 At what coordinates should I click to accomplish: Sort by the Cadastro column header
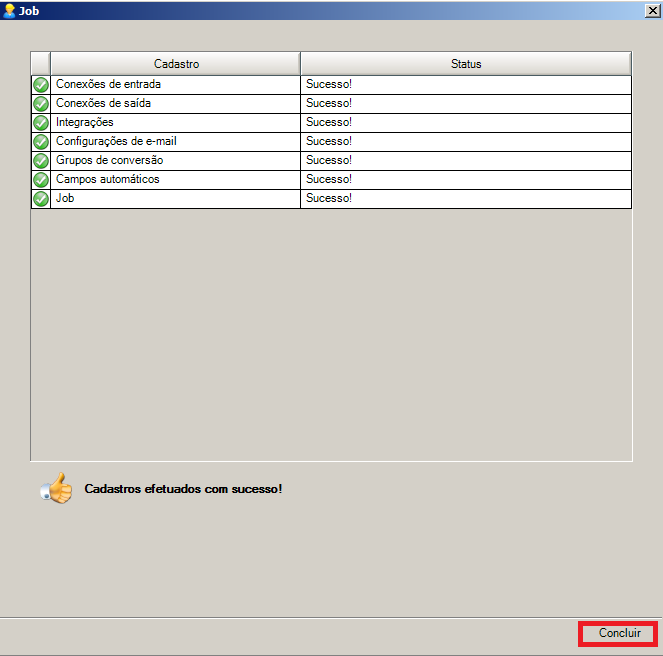tap(176, 64)
